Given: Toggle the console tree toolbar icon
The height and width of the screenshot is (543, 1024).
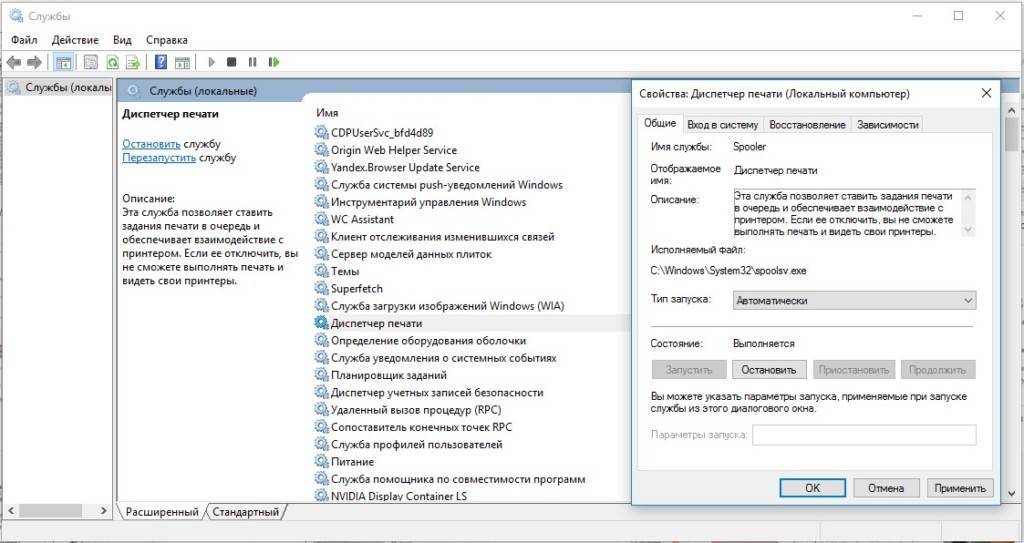Looking at the screenshot, I should tap(63, 62).
